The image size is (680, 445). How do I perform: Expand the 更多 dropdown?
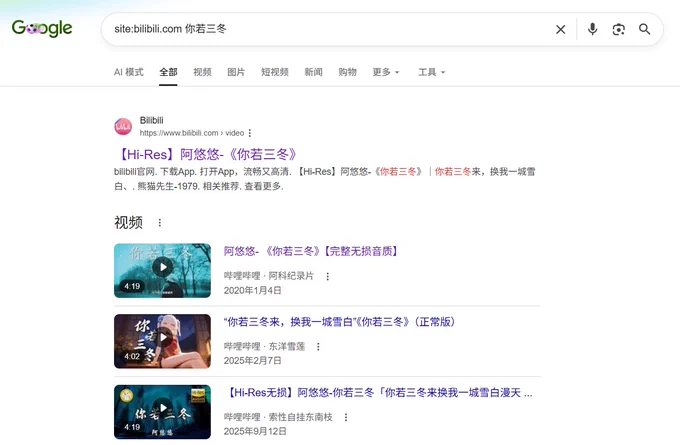(x=386, y=72)
